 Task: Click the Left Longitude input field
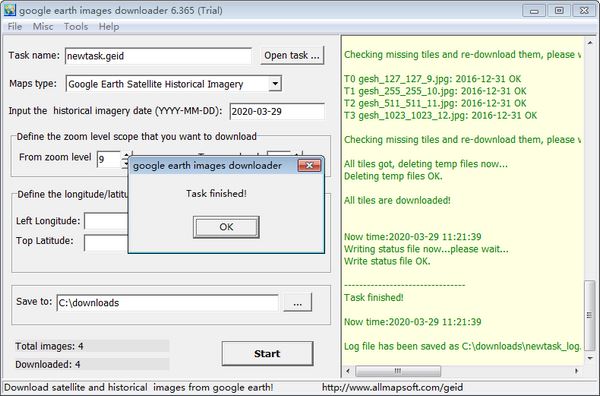[106, 221]
